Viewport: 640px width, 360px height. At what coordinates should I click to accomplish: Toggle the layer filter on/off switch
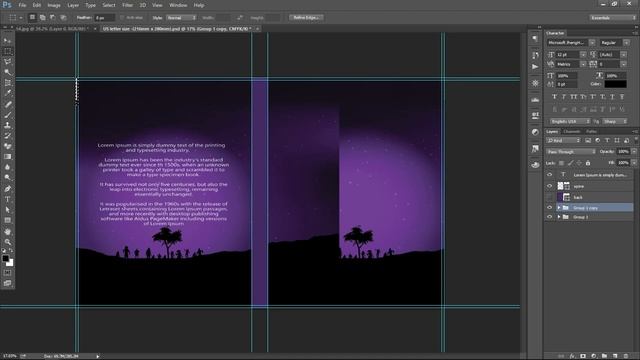pos(636,140)
